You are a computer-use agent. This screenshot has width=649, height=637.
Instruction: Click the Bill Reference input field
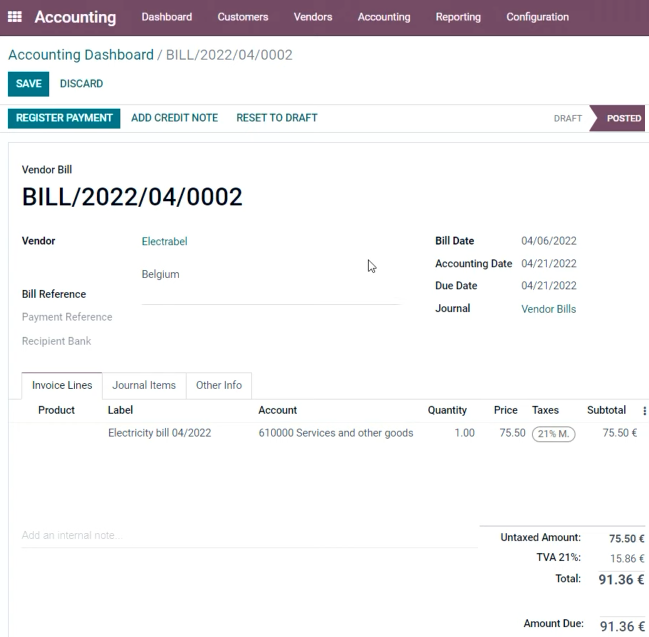(271, 296)
